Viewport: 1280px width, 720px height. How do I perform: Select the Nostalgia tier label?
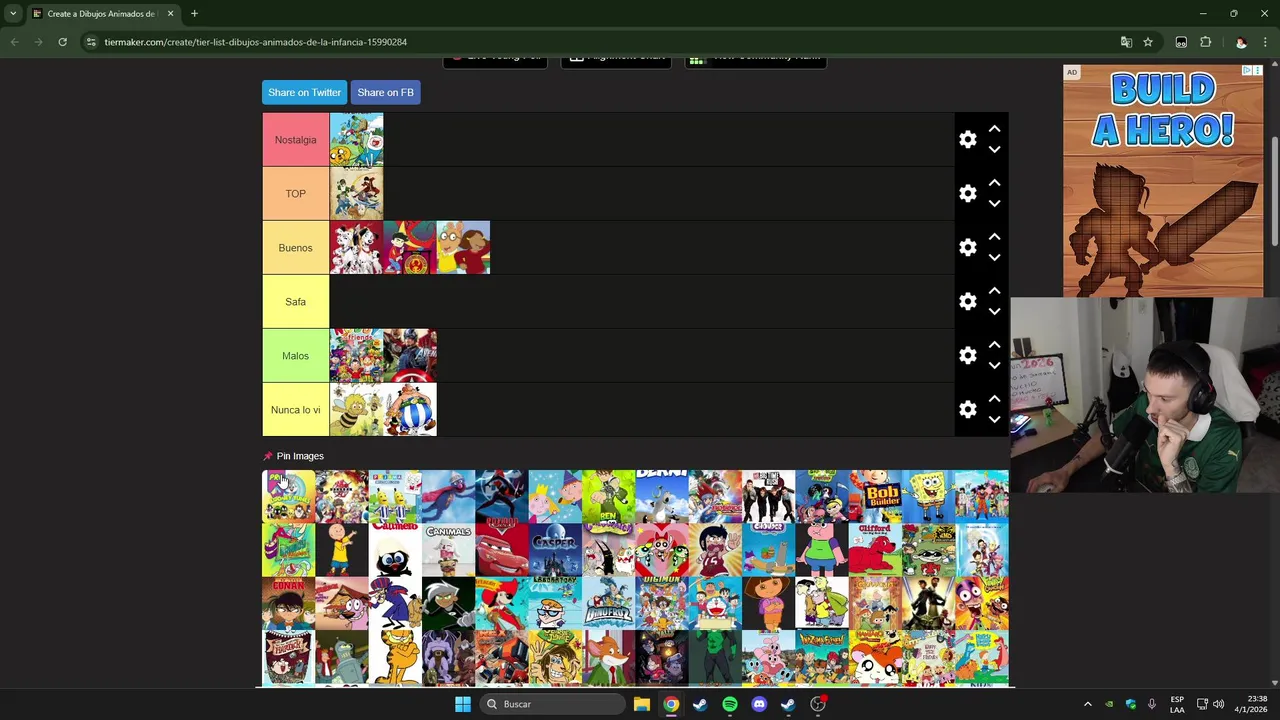pos(295,140)
